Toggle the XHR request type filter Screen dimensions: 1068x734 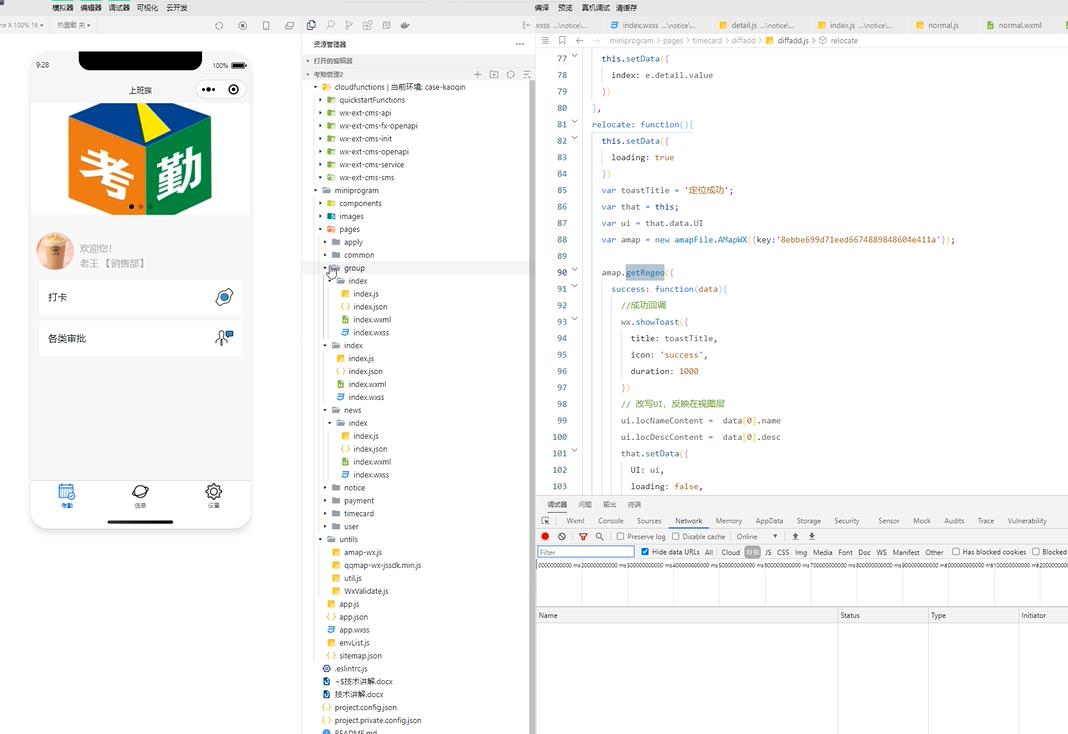752,552
